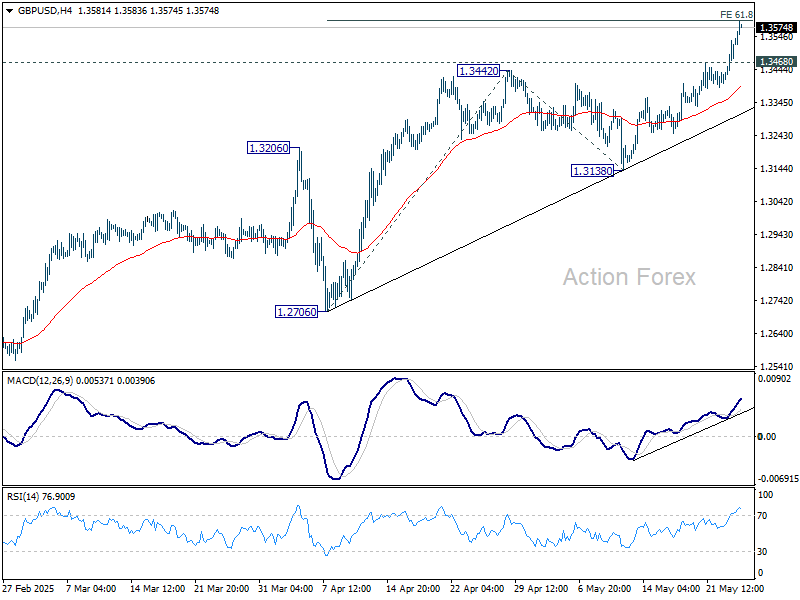Click the 1.34680 dashed level price tag
The width and height of the screenshot is (800, 600).
[776, 62]
